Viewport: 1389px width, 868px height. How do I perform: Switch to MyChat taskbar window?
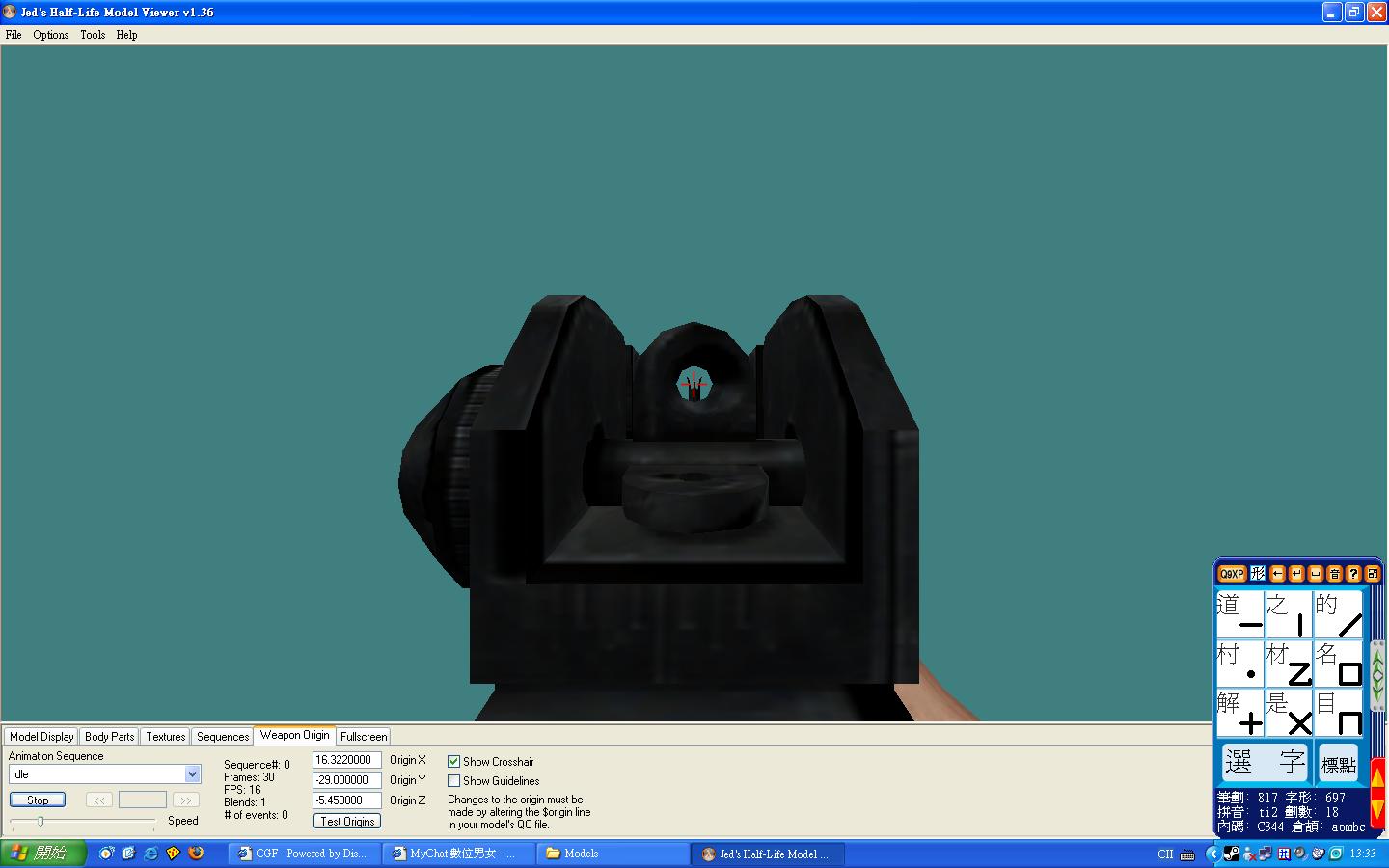point(459,854)
